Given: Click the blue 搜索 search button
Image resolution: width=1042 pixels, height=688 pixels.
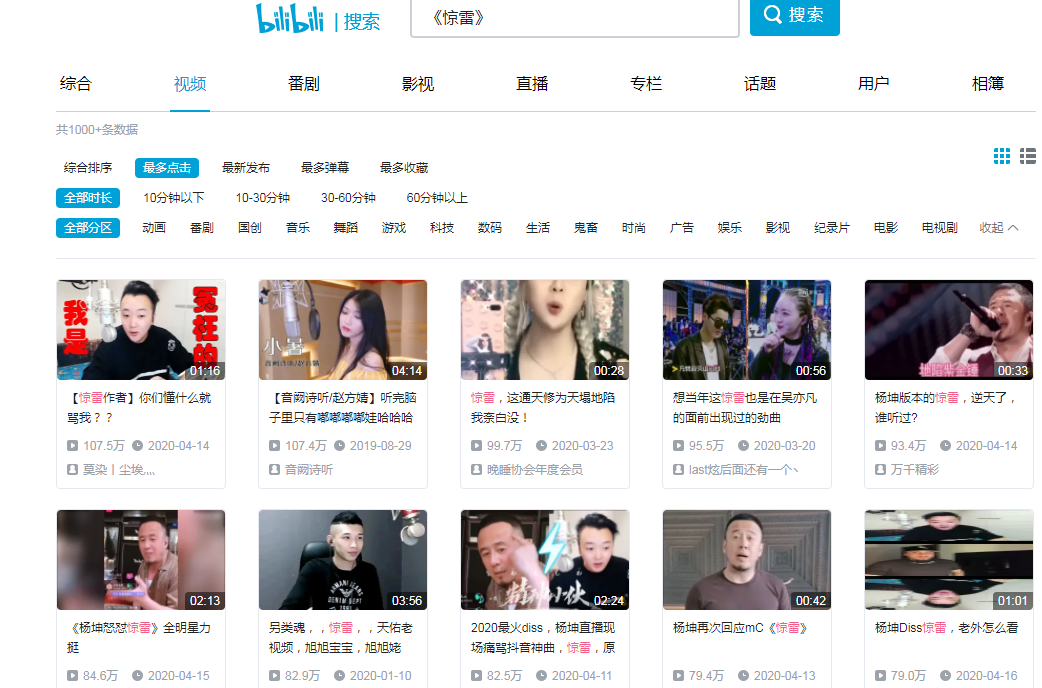Looking at the screenshot, I should [x=794, y=16].
